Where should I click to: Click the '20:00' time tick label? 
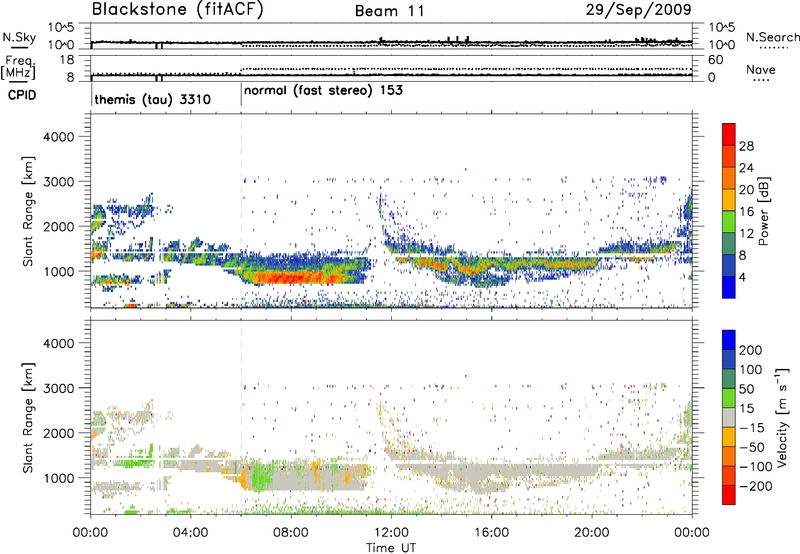[x=591, y=533]
